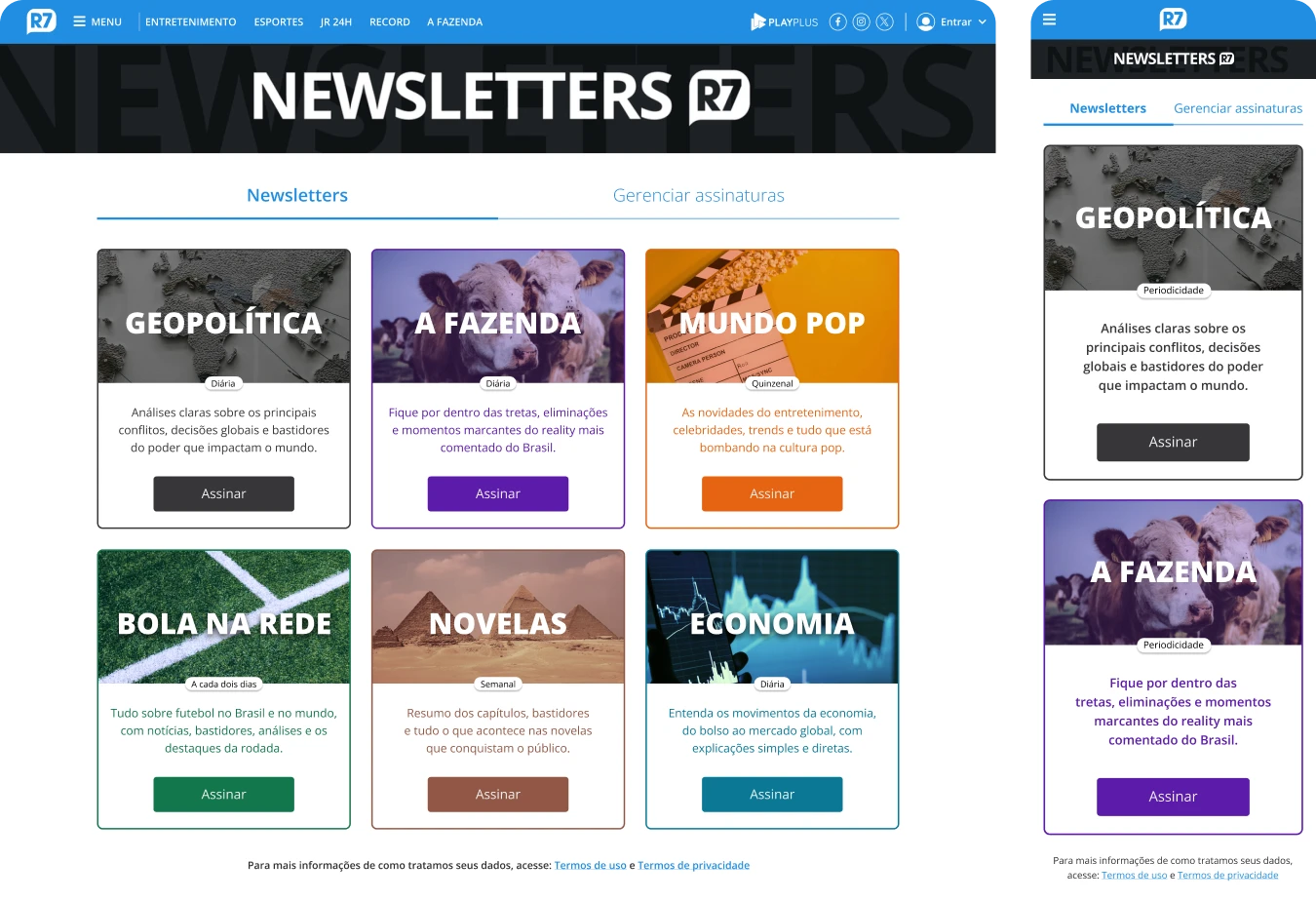Open desktop footer Termos de privacidade link
Viewport: 1316px width, 901px height.
click(x=693, y=865)
